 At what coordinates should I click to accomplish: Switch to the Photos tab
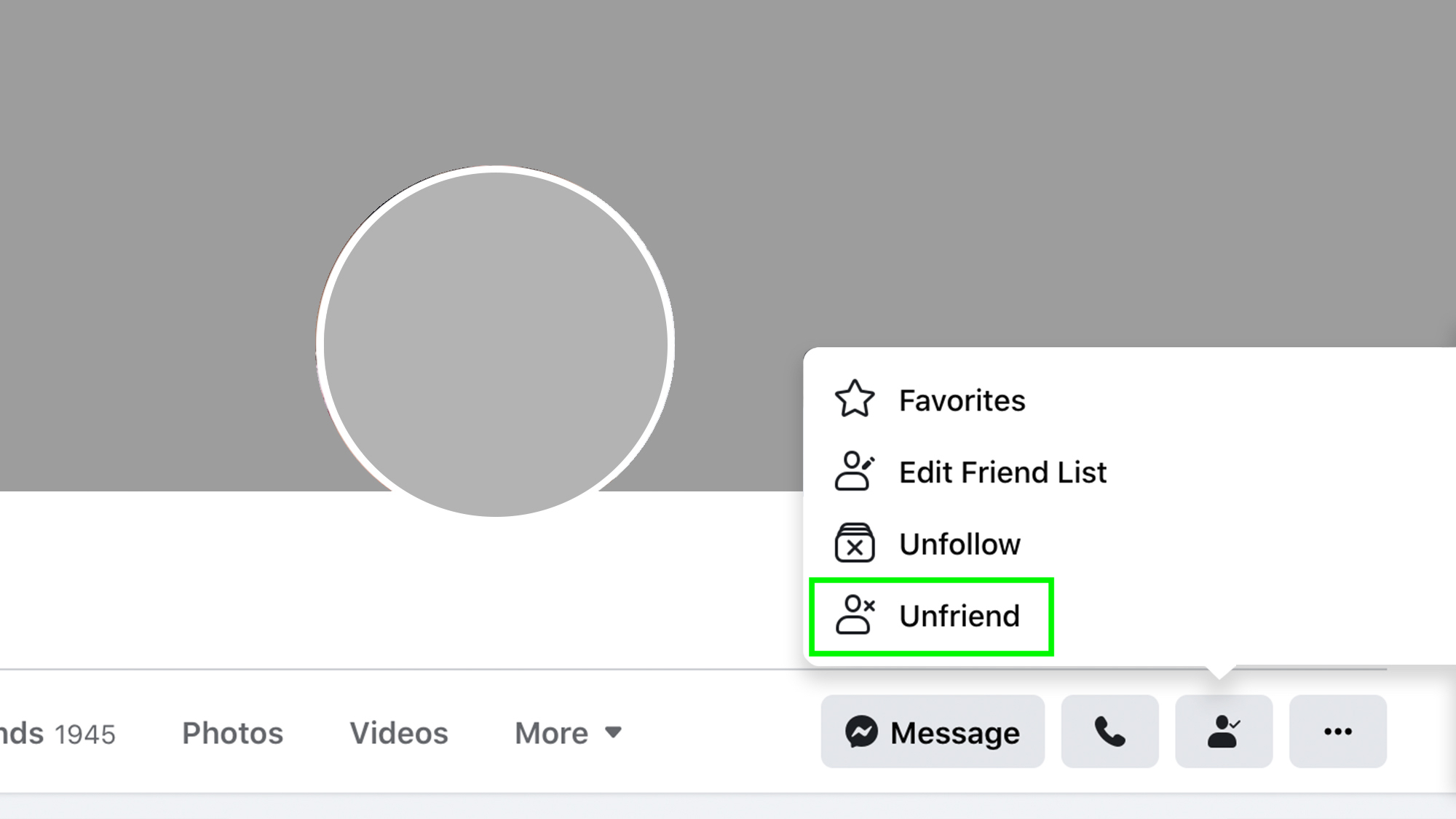pos(232,732)
